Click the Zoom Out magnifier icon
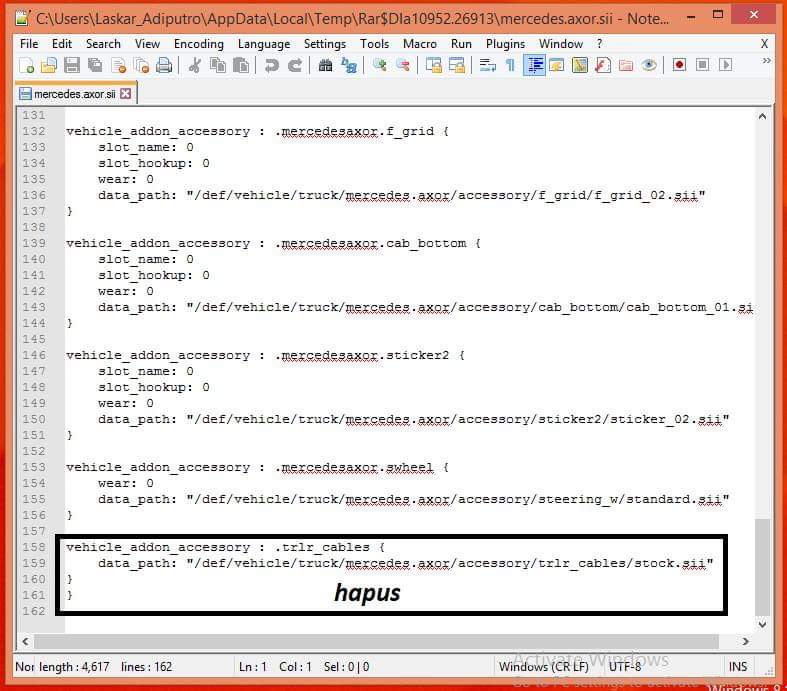Image resolution: width=787 pixels, height=691 pixels. pos(403,65)
